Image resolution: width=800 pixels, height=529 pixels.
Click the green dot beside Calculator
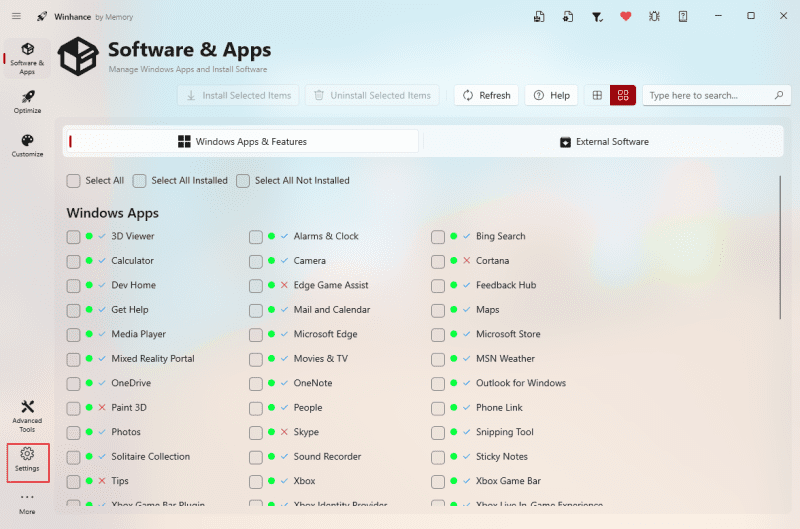tap(89, 261)
